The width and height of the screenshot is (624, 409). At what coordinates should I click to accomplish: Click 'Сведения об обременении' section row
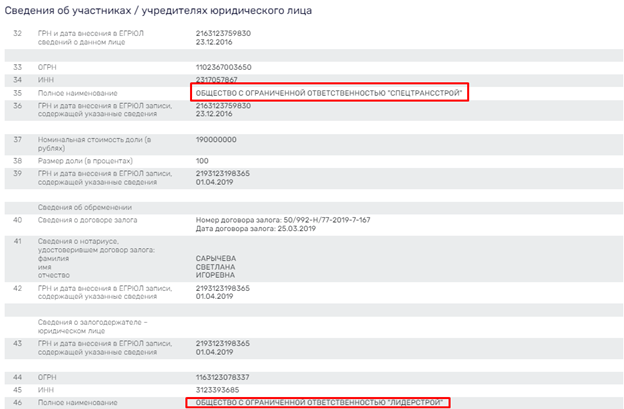pos(314,208)
